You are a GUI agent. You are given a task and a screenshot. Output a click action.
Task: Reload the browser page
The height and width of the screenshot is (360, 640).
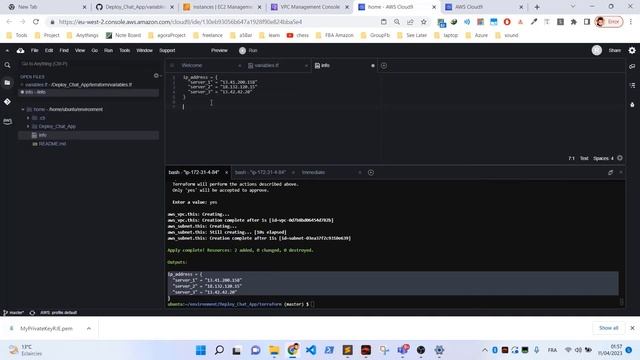pos(36,22)
